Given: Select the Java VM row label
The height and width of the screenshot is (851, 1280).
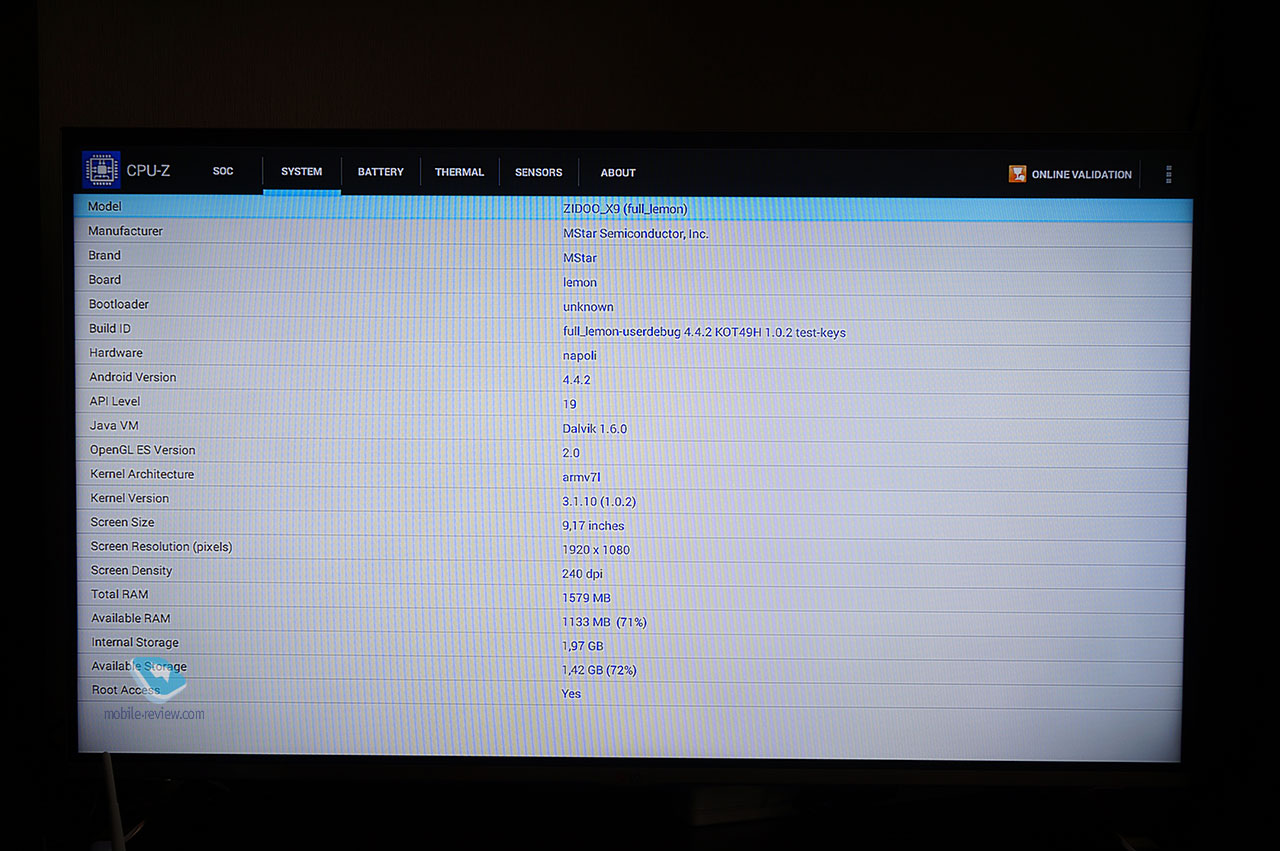Looking at the screenshot, I should click(x=114, y=425).
